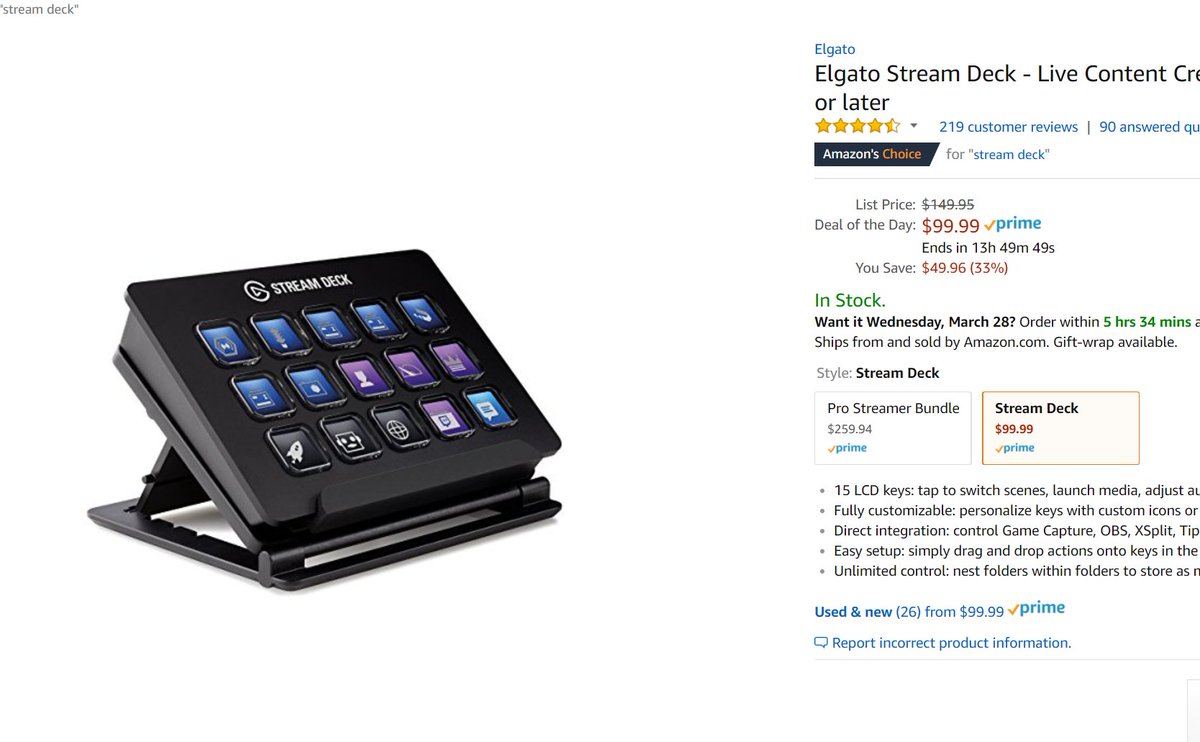
Task: Click the 4.5-star rating icons
Action: [858, 126]
